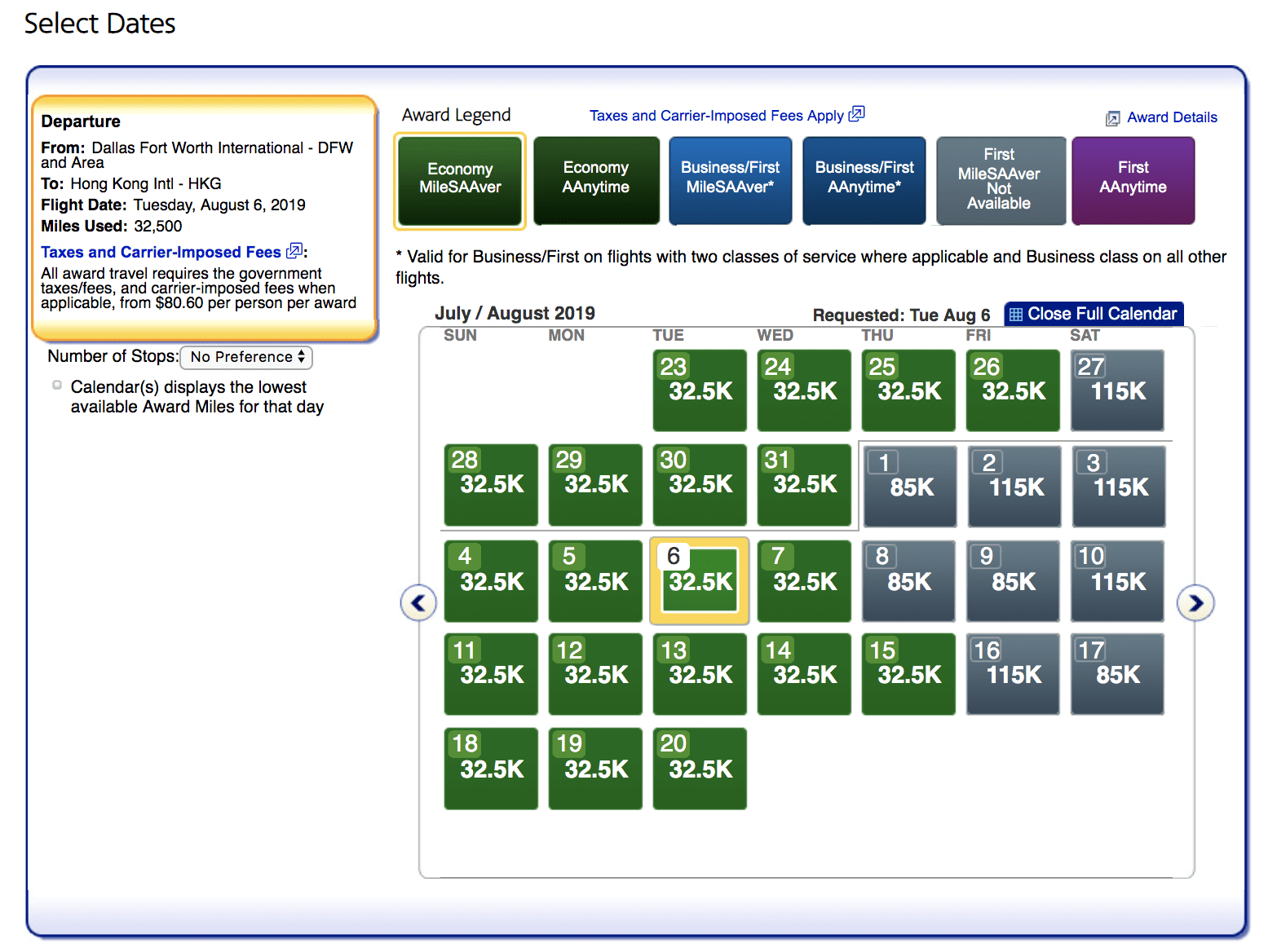Advance calendar with right arrow button
Viewport: 1277px width, 952px height.
[x=1195, y=603]
